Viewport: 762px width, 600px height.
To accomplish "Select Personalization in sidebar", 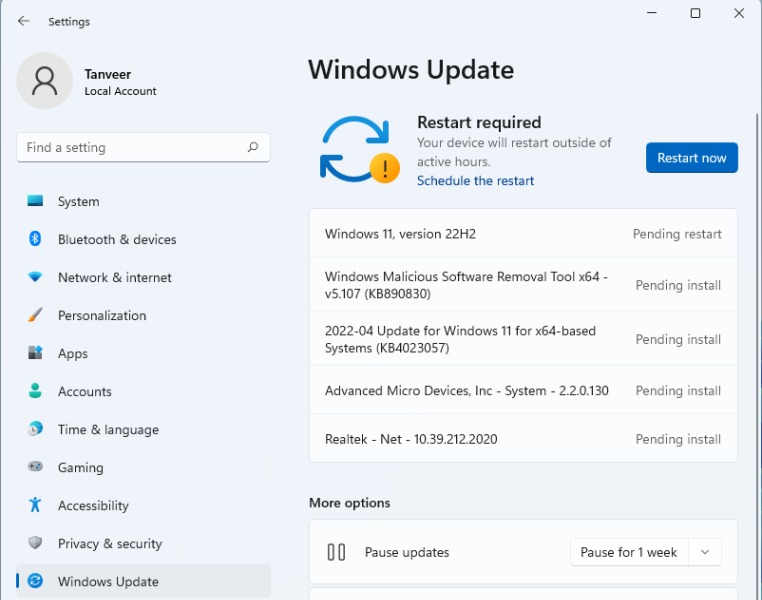I will click(143, 315).
